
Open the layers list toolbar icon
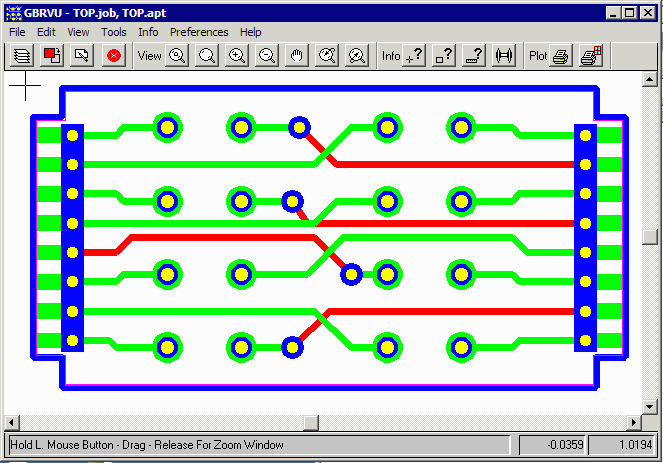[x=22, y=55]
